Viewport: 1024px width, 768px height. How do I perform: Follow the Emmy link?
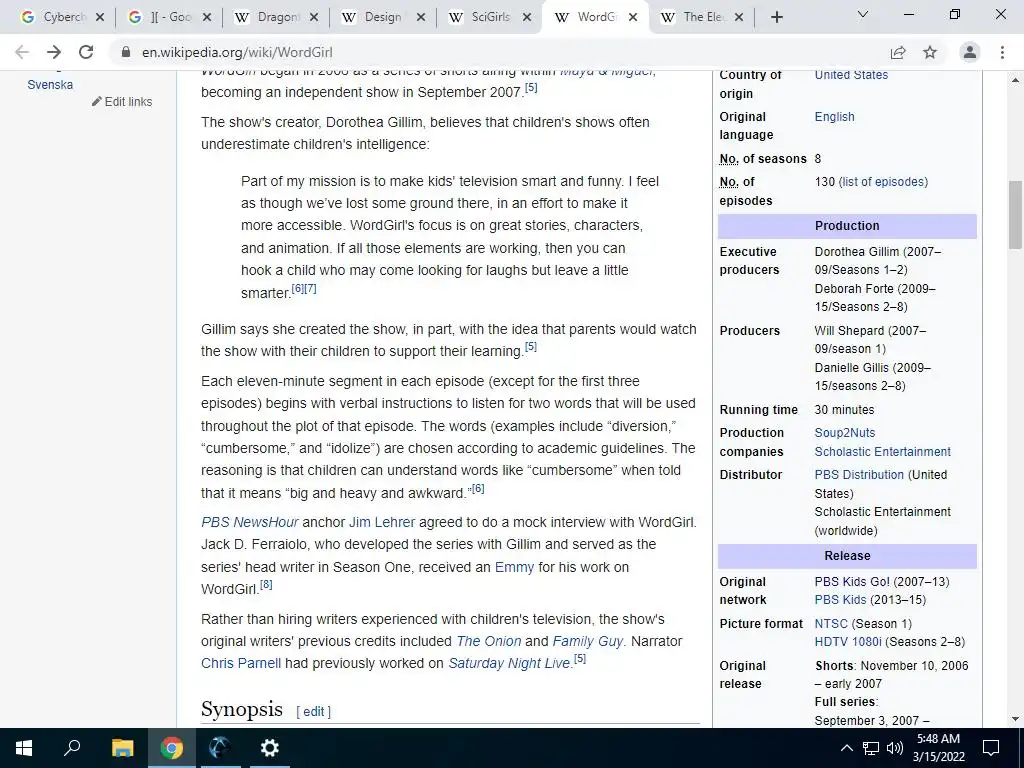pos(514,567)
